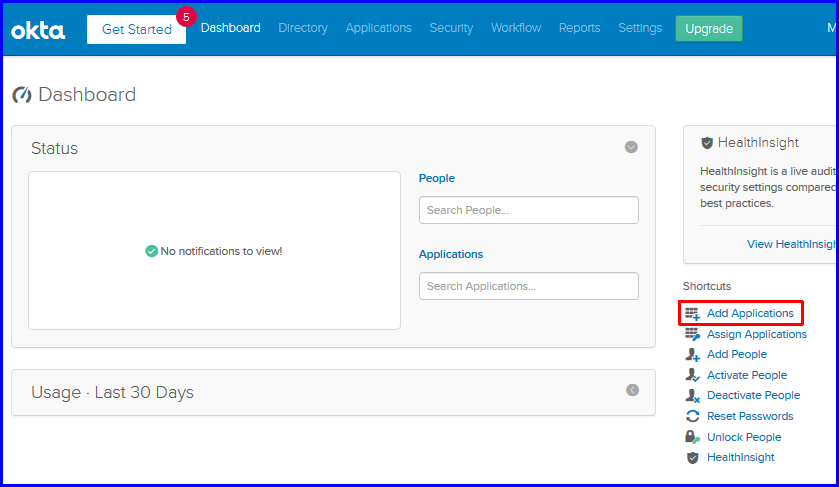Open the Applications menu in top bar
839x487 pixels.
(378, 28)
